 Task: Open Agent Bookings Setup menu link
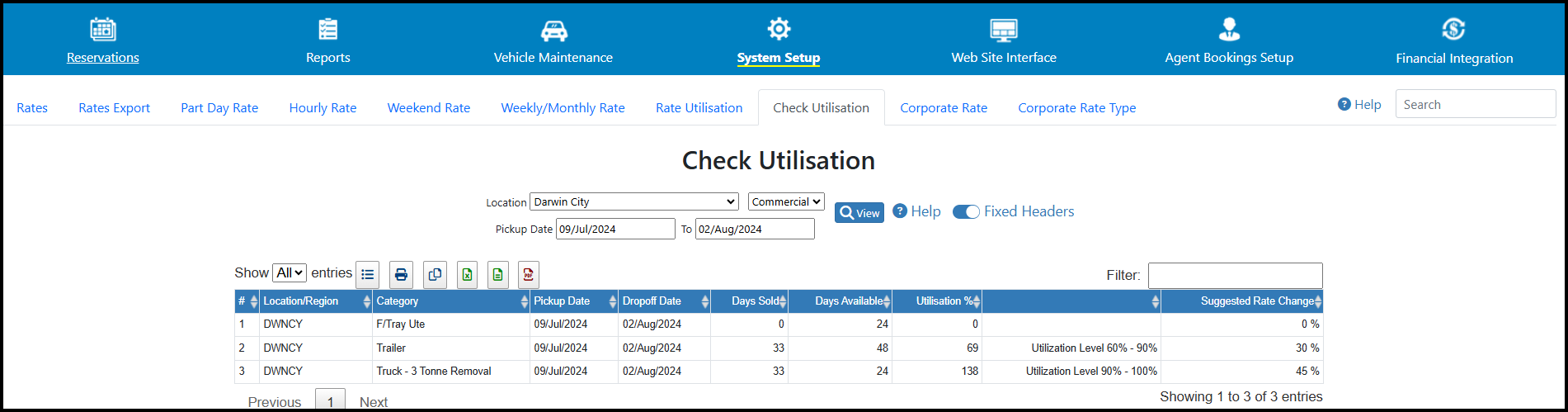(x=1229, y=58)
